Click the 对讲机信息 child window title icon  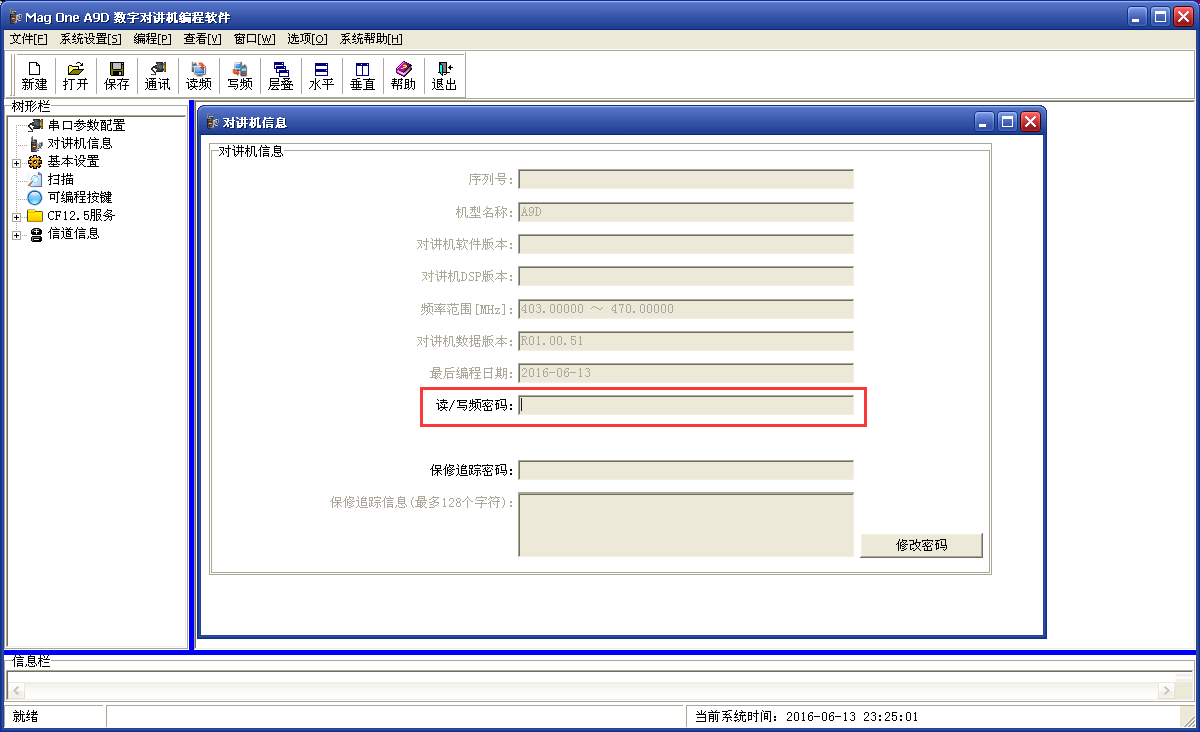coord(212,122)
